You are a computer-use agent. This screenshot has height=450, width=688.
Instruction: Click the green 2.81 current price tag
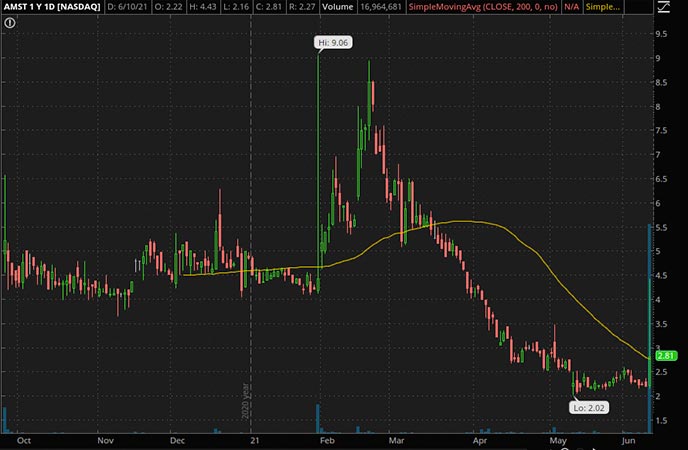[x=665, y=355]
